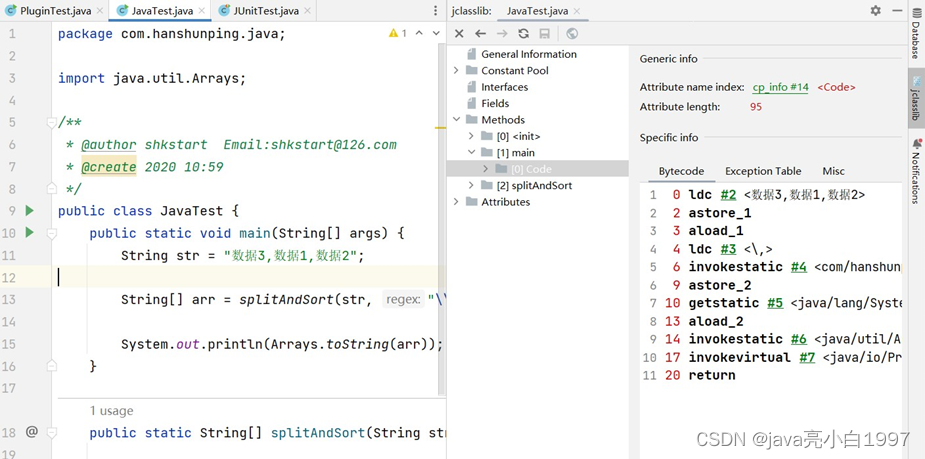The height and width of the screenshot is (459, 925).
Task: Follow the #3 constant link in ldc
Action: tap(729, 249)
